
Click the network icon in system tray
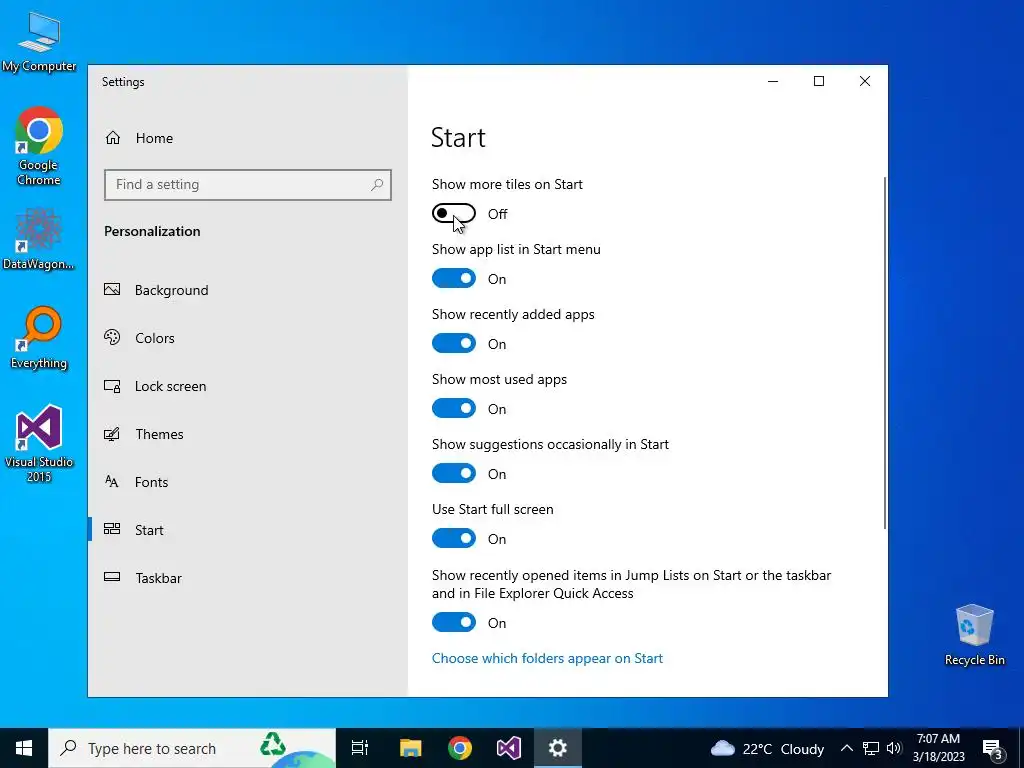871,748
